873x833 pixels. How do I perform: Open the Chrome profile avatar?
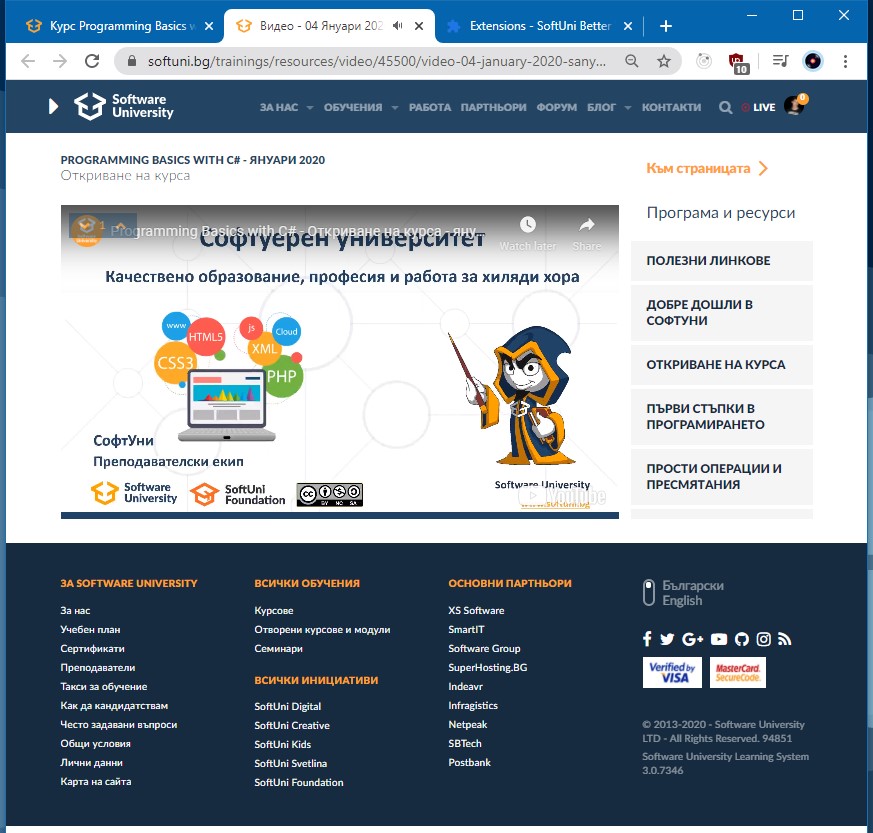tap(812, 61)
